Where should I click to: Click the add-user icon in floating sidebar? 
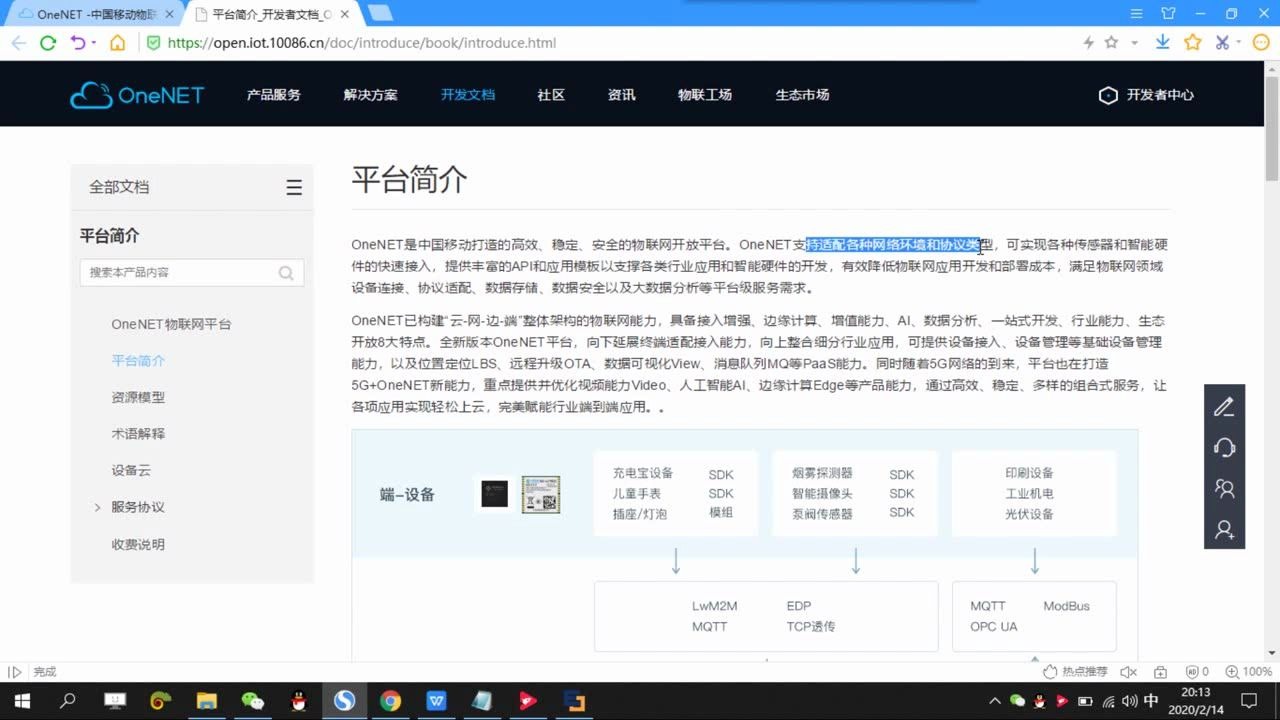point(1224,530)
